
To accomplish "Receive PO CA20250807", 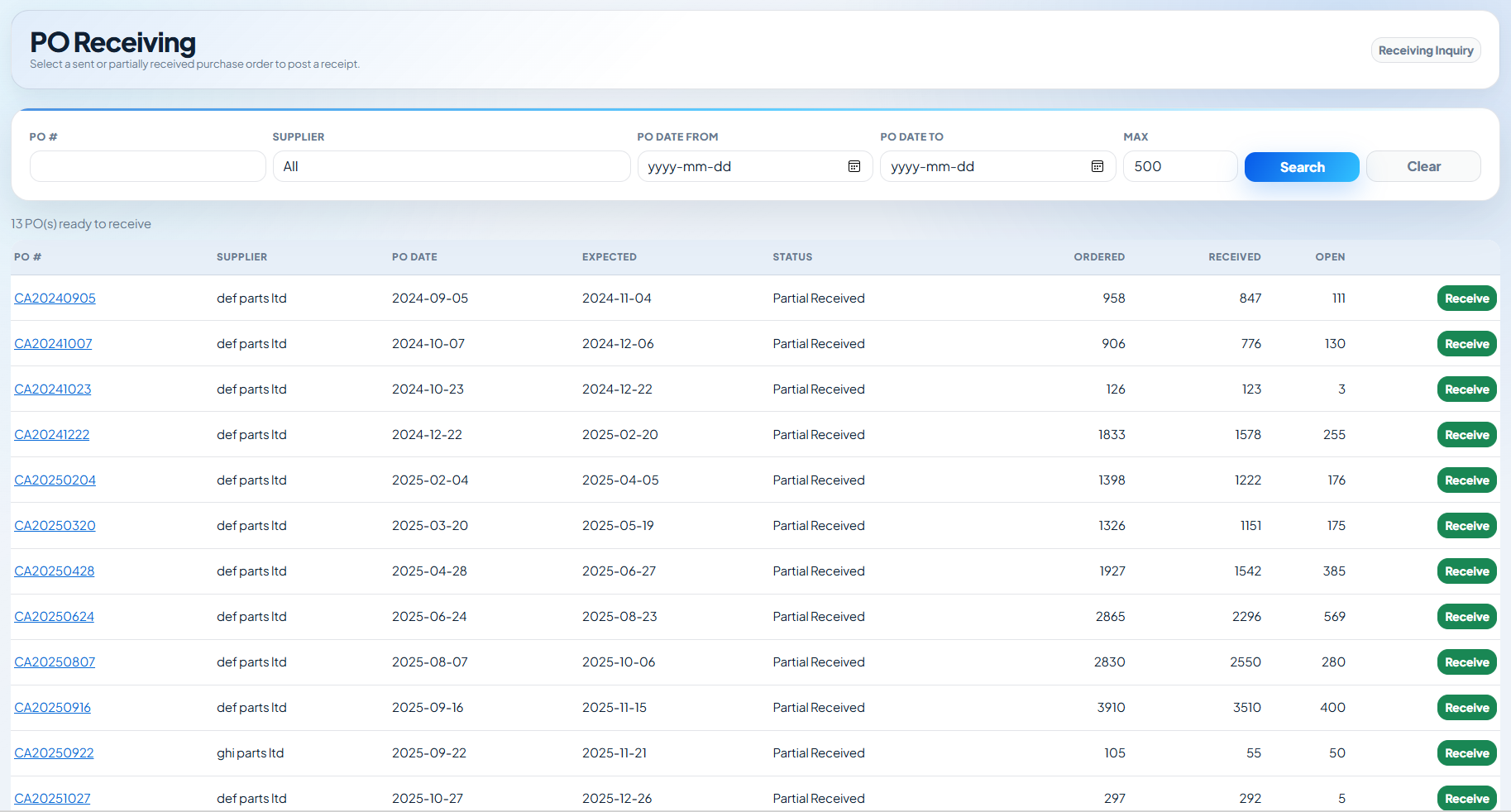I will coord(1467,662).
